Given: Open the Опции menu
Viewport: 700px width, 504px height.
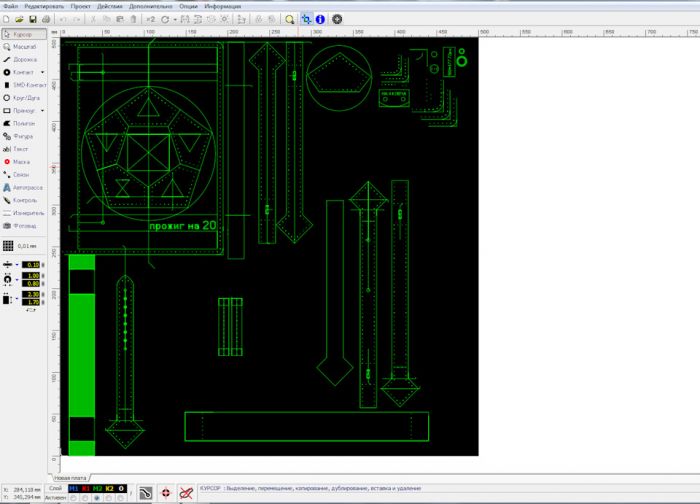Looking at the screenshot, I should coord(188,6).
